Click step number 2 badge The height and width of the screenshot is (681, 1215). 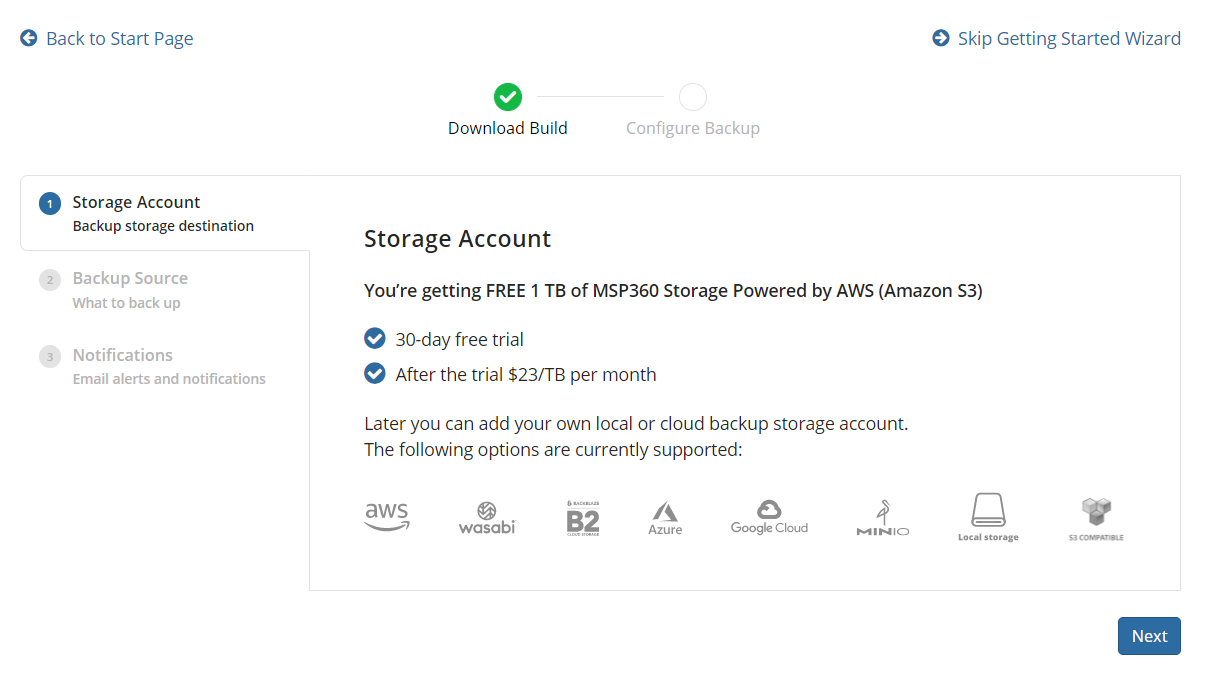(50, 280)
